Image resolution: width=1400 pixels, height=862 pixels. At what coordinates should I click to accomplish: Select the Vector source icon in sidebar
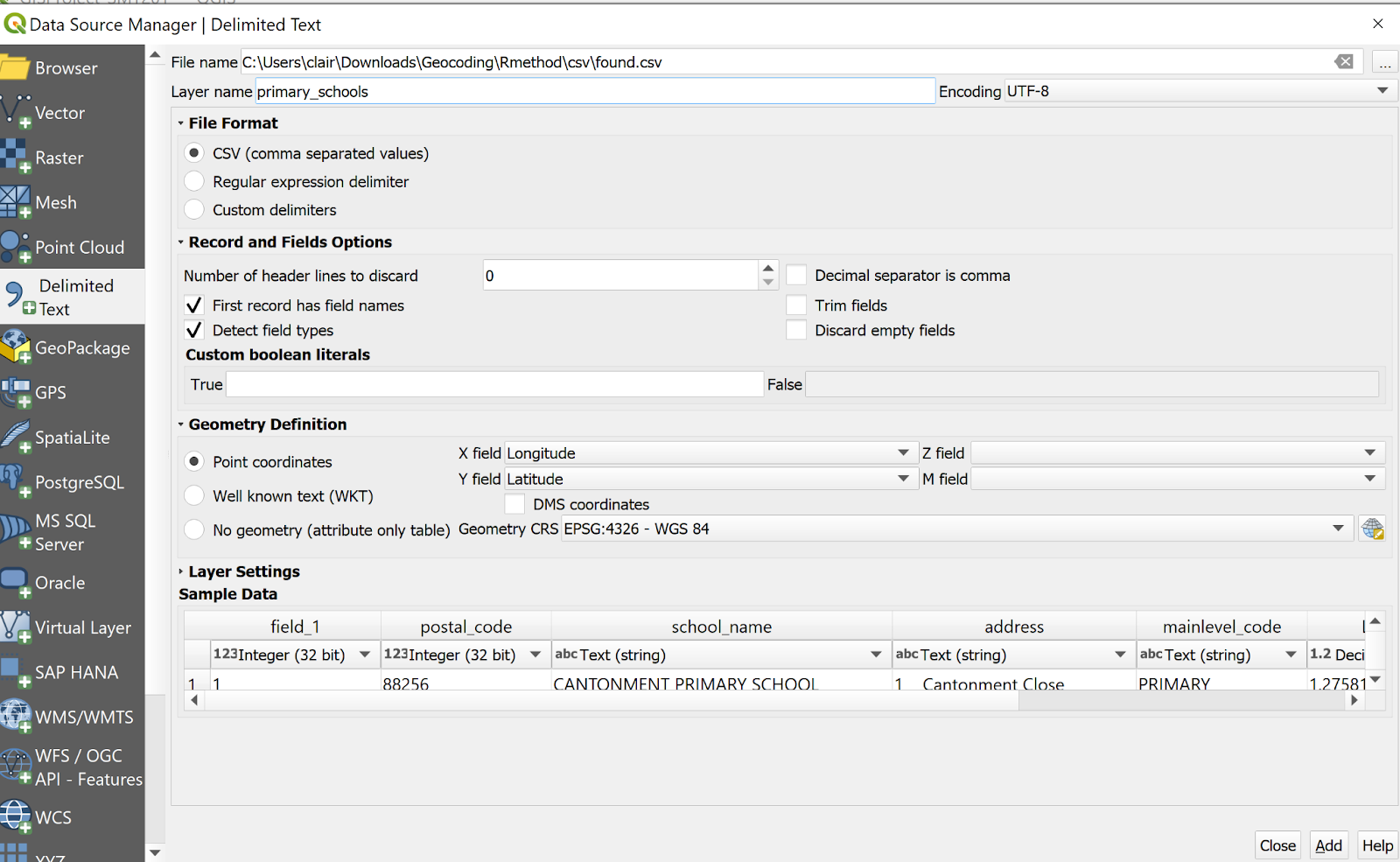[16, 112]
